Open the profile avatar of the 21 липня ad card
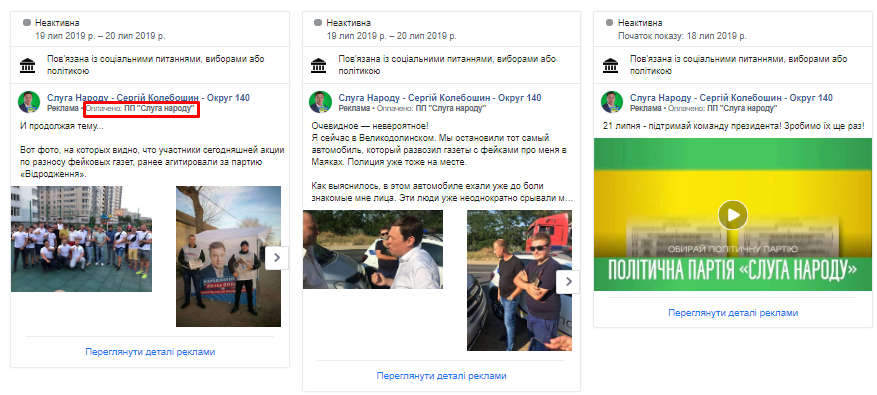Image resolution: width=877 pixels, height=395 pixels. coord(612,102)
